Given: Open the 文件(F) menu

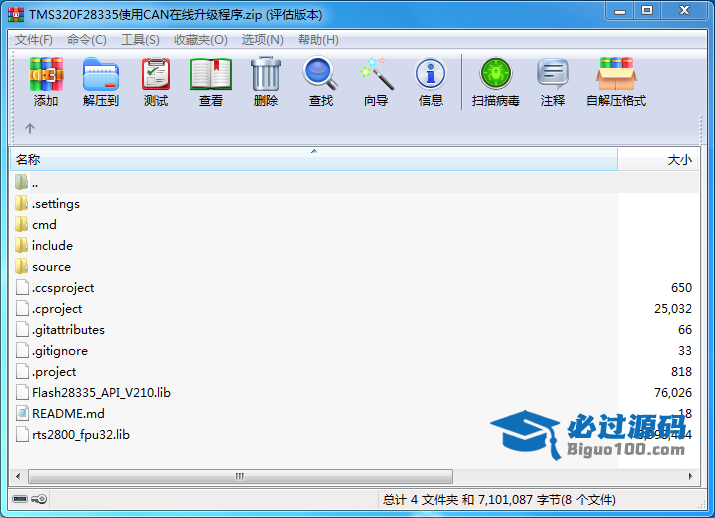Looking at the screenshot, I should click(x=34, y=40).
